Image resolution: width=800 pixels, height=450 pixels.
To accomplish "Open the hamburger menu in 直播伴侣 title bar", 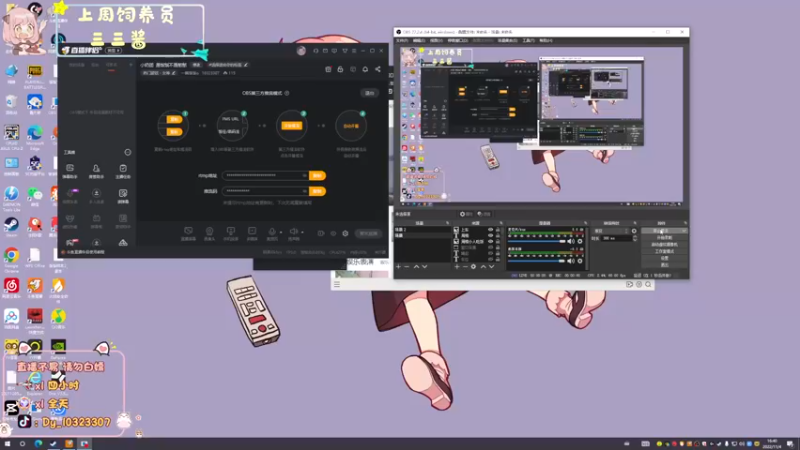I will pyautogui.click(x=354, y=51).
